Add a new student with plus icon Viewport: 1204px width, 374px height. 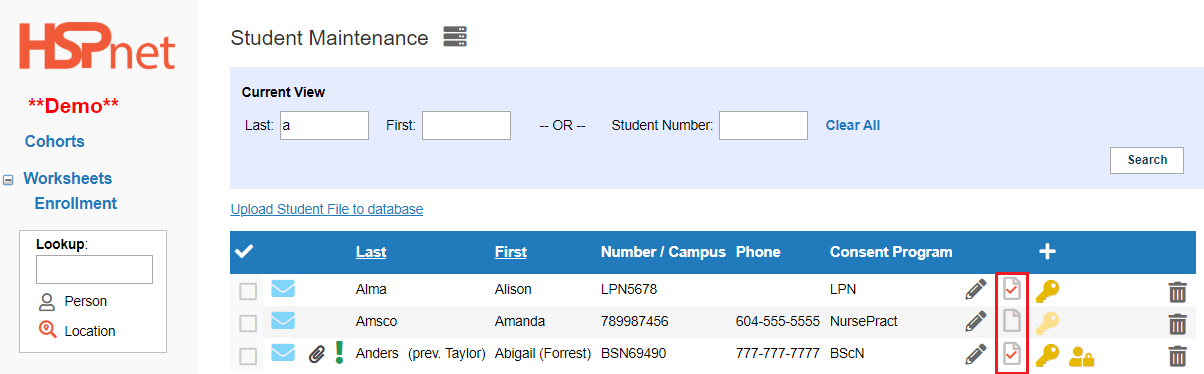click(x=1048, y=252)
